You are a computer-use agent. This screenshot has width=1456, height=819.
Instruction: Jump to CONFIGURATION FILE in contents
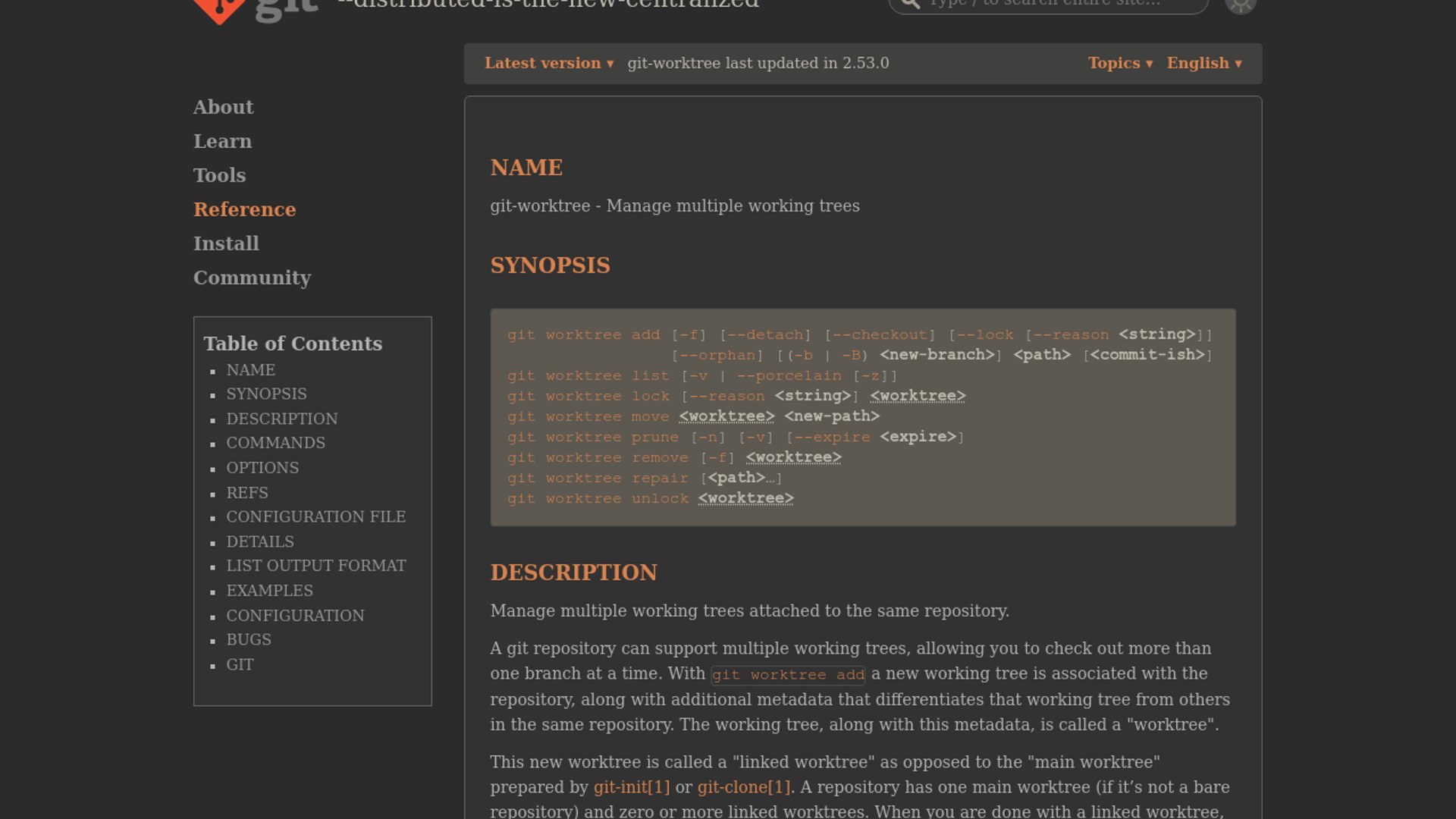pyautogui.click(x=315, y=516)
